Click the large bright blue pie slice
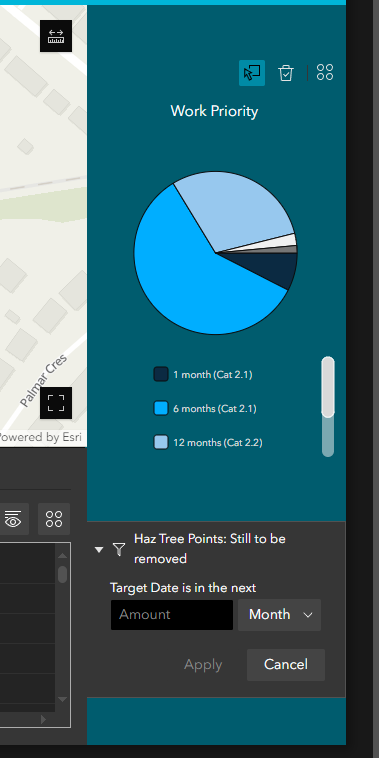The width and height of the screenshot is (379, 758). pyautogui.click(x=193, y=280)
